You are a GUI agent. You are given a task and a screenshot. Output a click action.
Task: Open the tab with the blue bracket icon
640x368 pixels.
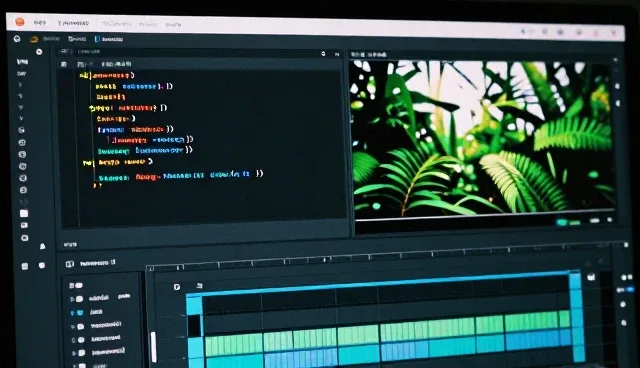tap(109, 39)
